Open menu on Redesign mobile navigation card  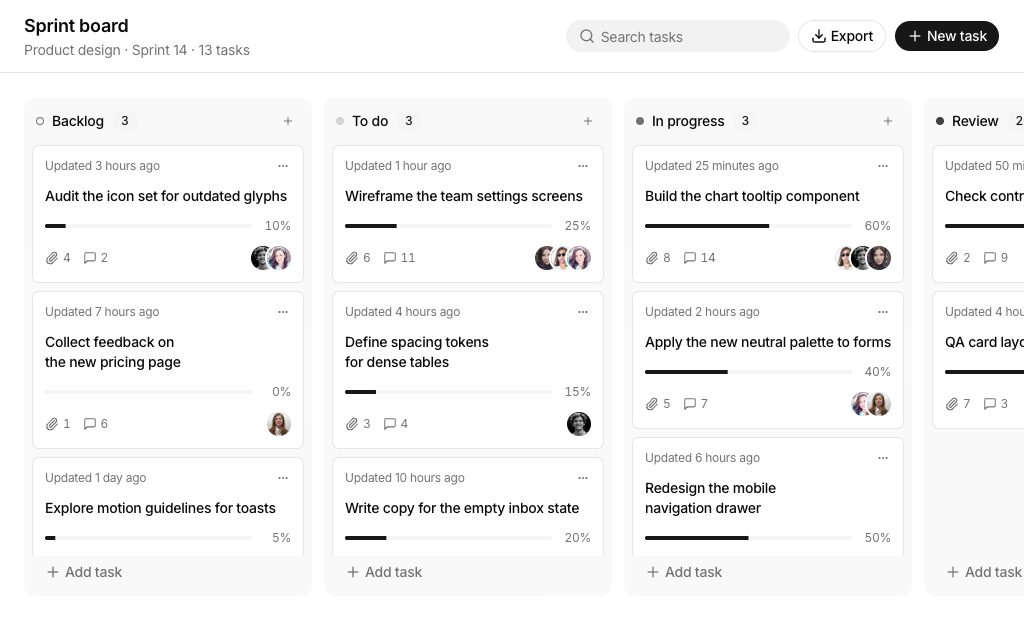point(883,458)
